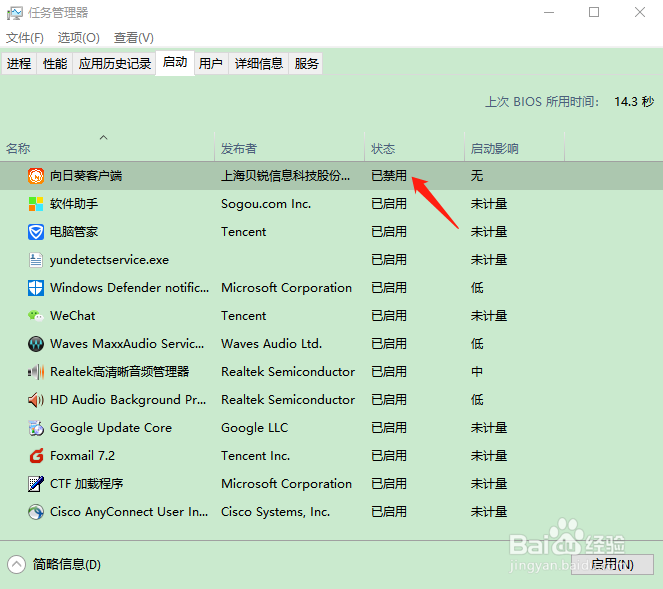The width and height of the screenshot is (663, 589).
Task: Select the CTF 加载程序 entry name
Action: click(x=87, y=484)
